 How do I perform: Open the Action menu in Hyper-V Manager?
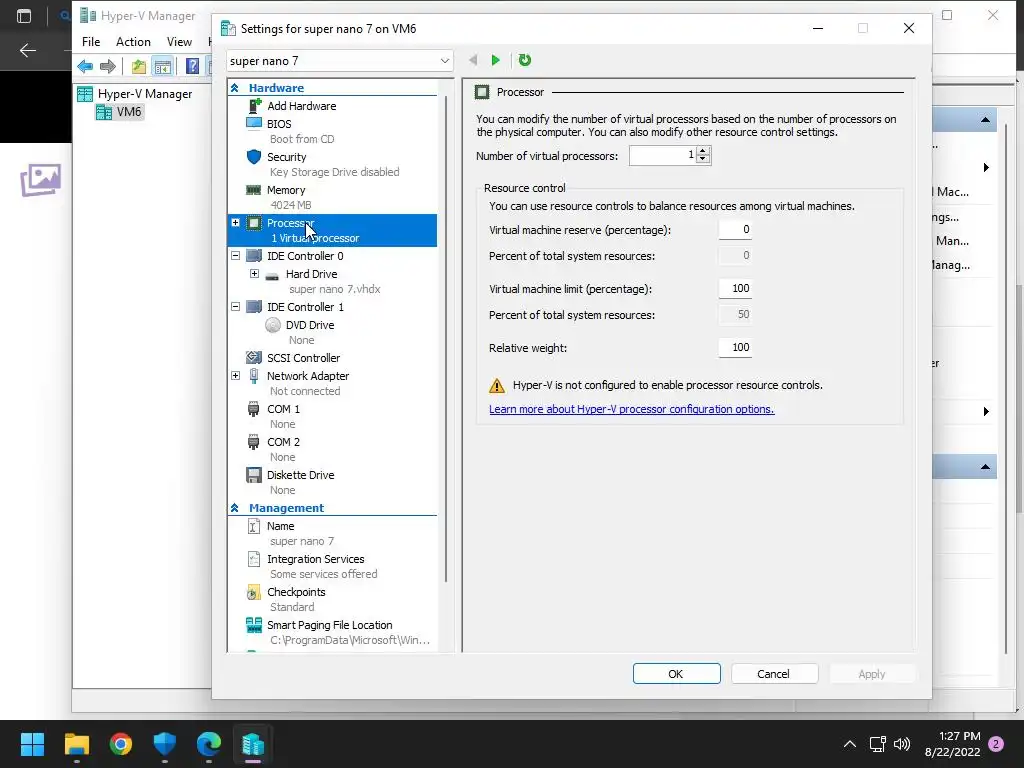tap(133, 42)
